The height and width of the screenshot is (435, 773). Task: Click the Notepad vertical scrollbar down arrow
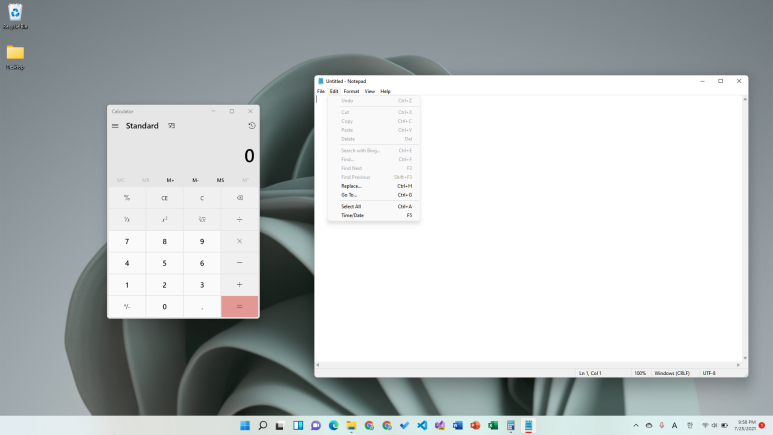pyautogui.click(x=745, y=358)
